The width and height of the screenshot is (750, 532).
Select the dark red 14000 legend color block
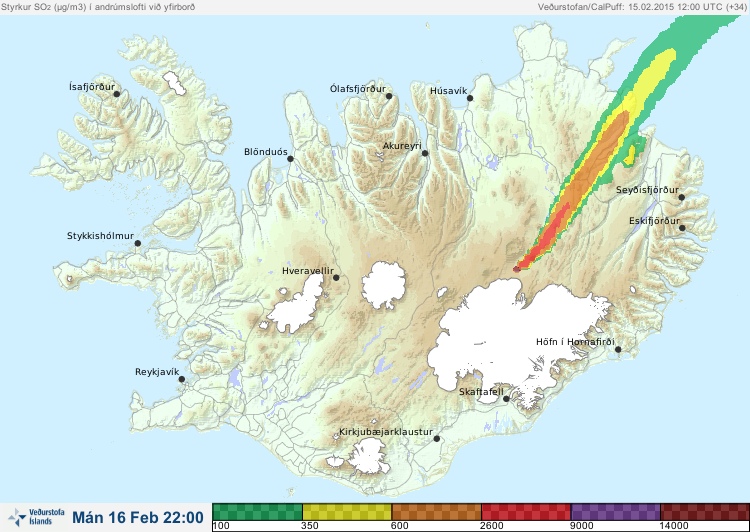point(705,512)
